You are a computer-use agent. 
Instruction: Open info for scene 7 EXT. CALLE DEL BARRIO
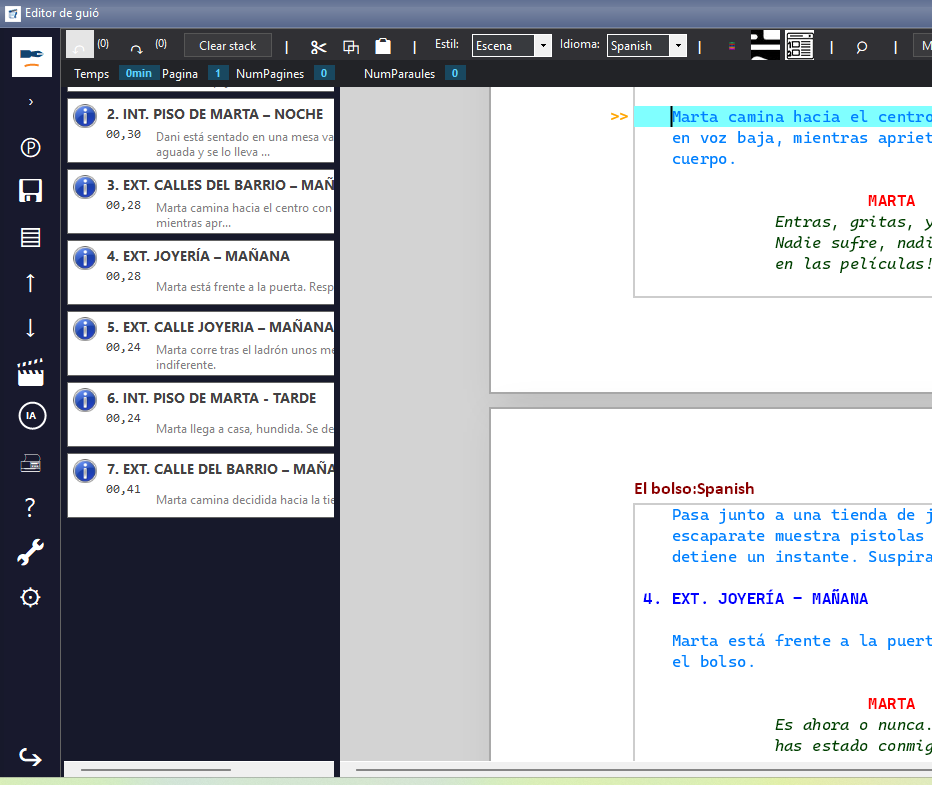pos(85,471)
